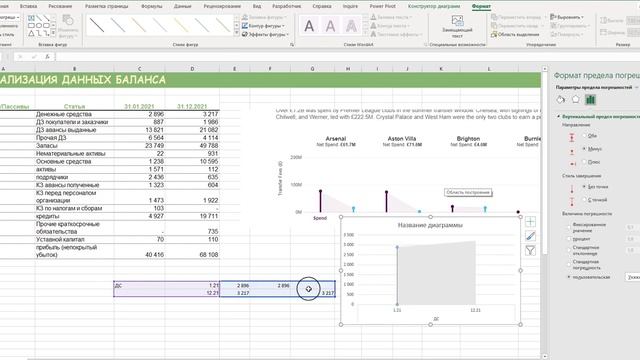Image resolution: width=640 pixels, height=360 pixels.
Task: Switch to the 'Вставка' ribbon tab
Action: [28, 7]
